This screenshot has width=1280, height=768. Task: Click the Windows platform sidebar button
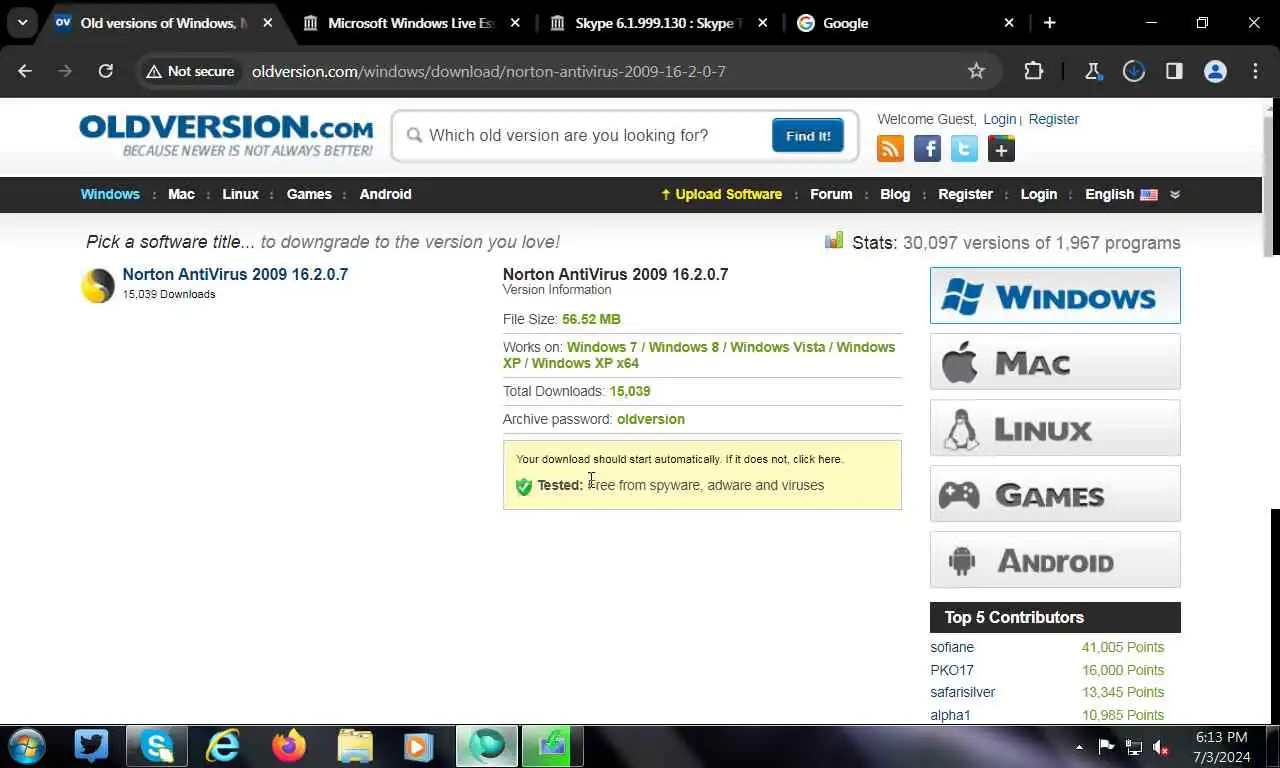click(x=1055, y=295)
